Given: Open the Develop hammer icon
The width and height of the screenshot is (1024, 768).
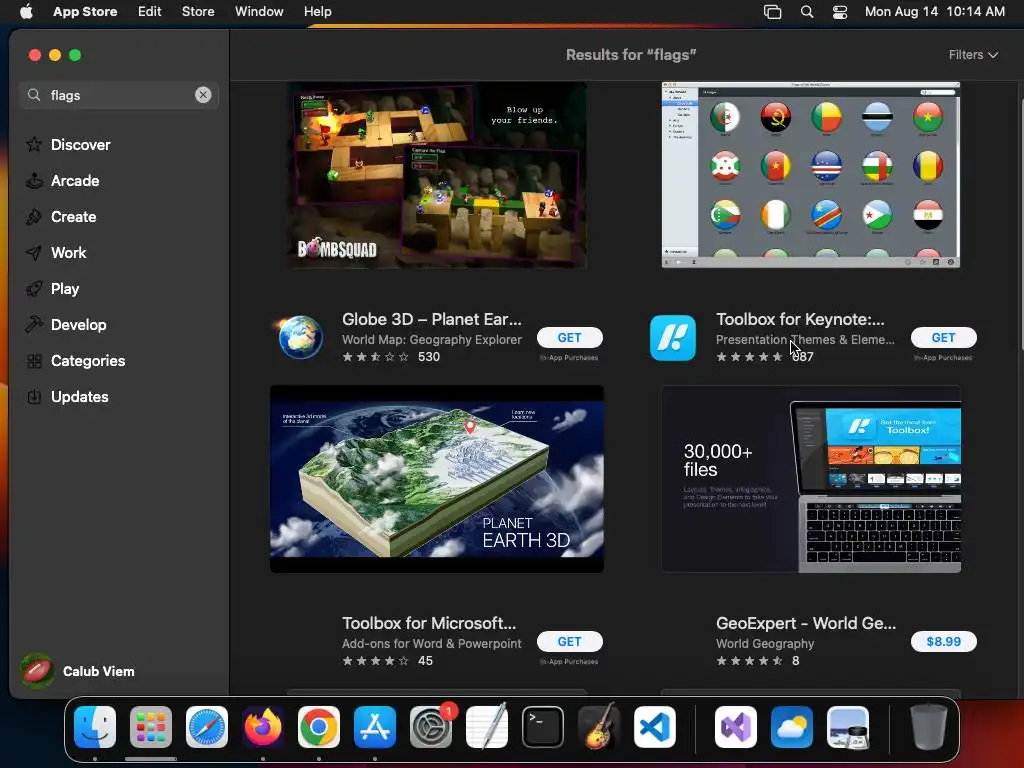Looking at the screenshot, I should [x=34, y=325].
